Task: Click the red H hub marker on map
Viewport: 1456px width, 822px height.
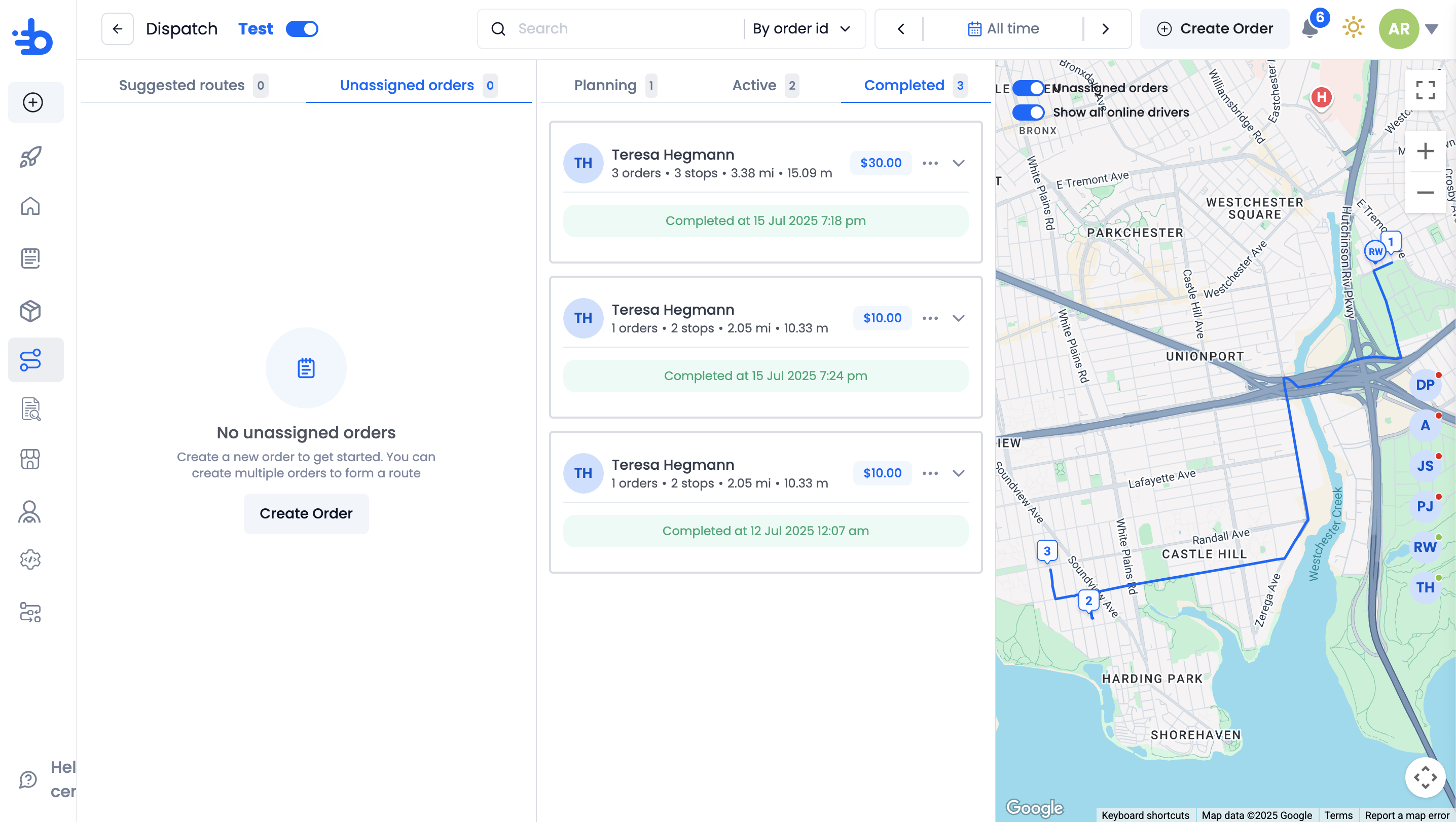Action: [1321, 97]
